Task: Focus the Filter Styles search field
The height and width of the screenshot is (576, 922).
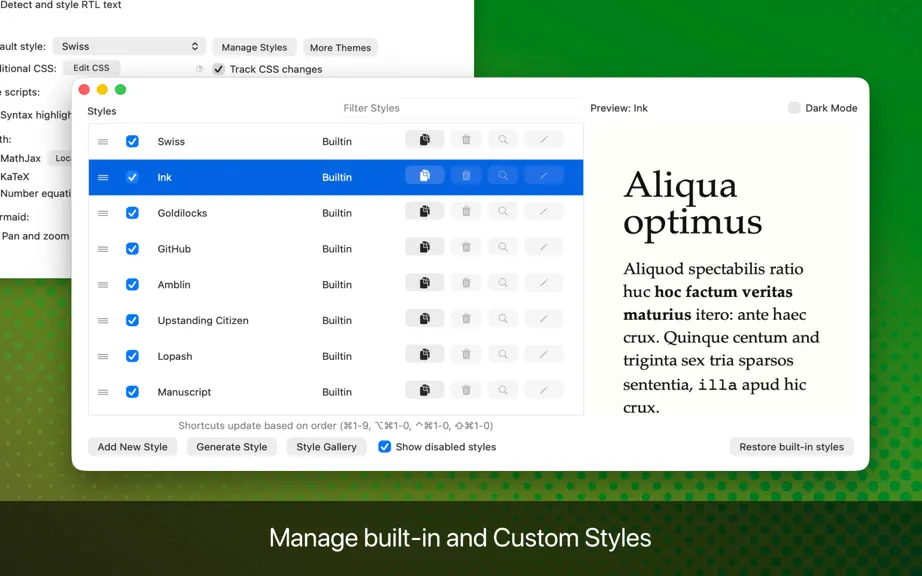Action: (x=460, y=108)
